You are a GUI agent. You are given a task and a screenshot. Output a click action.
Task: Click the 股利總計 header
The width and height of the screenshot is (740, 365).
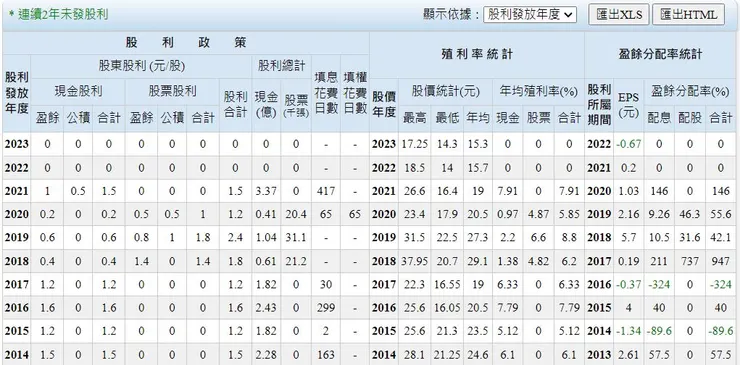pos(281,66)
